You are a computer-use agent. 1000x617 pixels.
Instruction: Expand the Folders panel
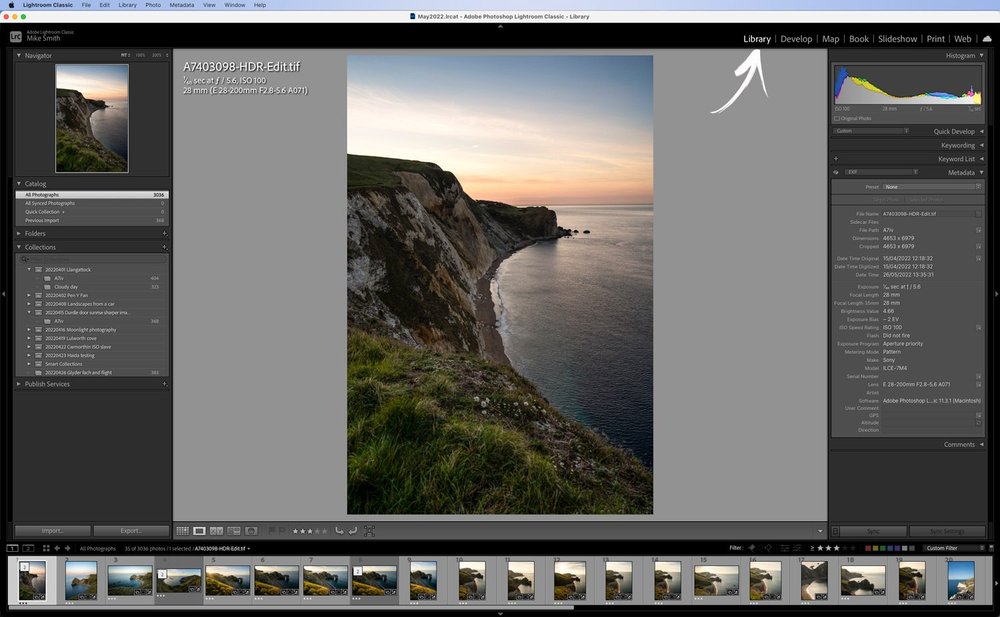18,234
